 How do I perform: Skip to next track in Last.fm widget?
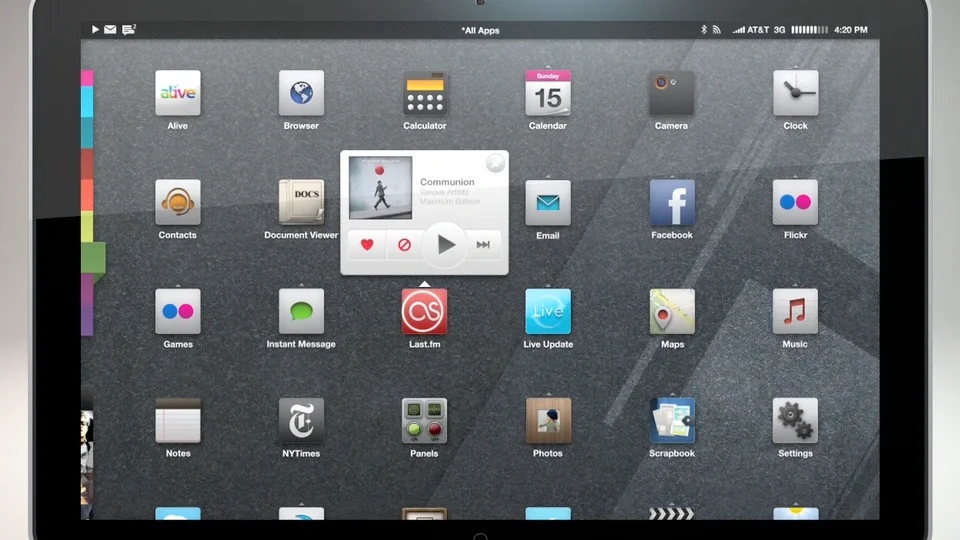483,245
